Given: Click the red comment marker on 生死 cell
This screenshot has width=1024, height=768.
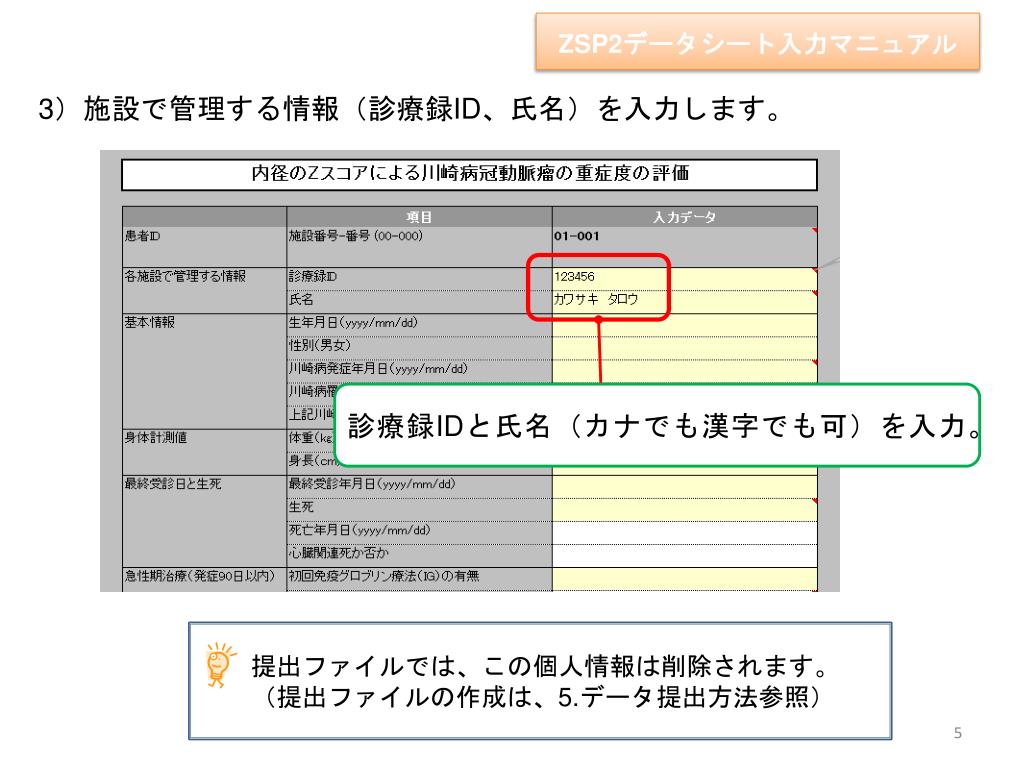Looking at the screenshot, I should point(814,502).
